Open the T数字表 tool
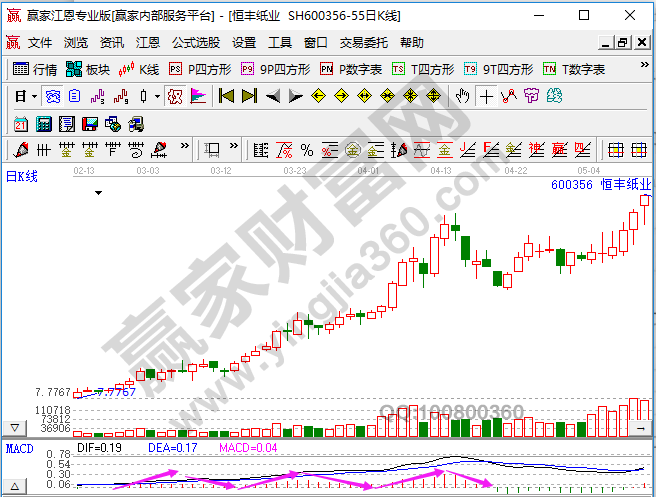 coord(574,69)
